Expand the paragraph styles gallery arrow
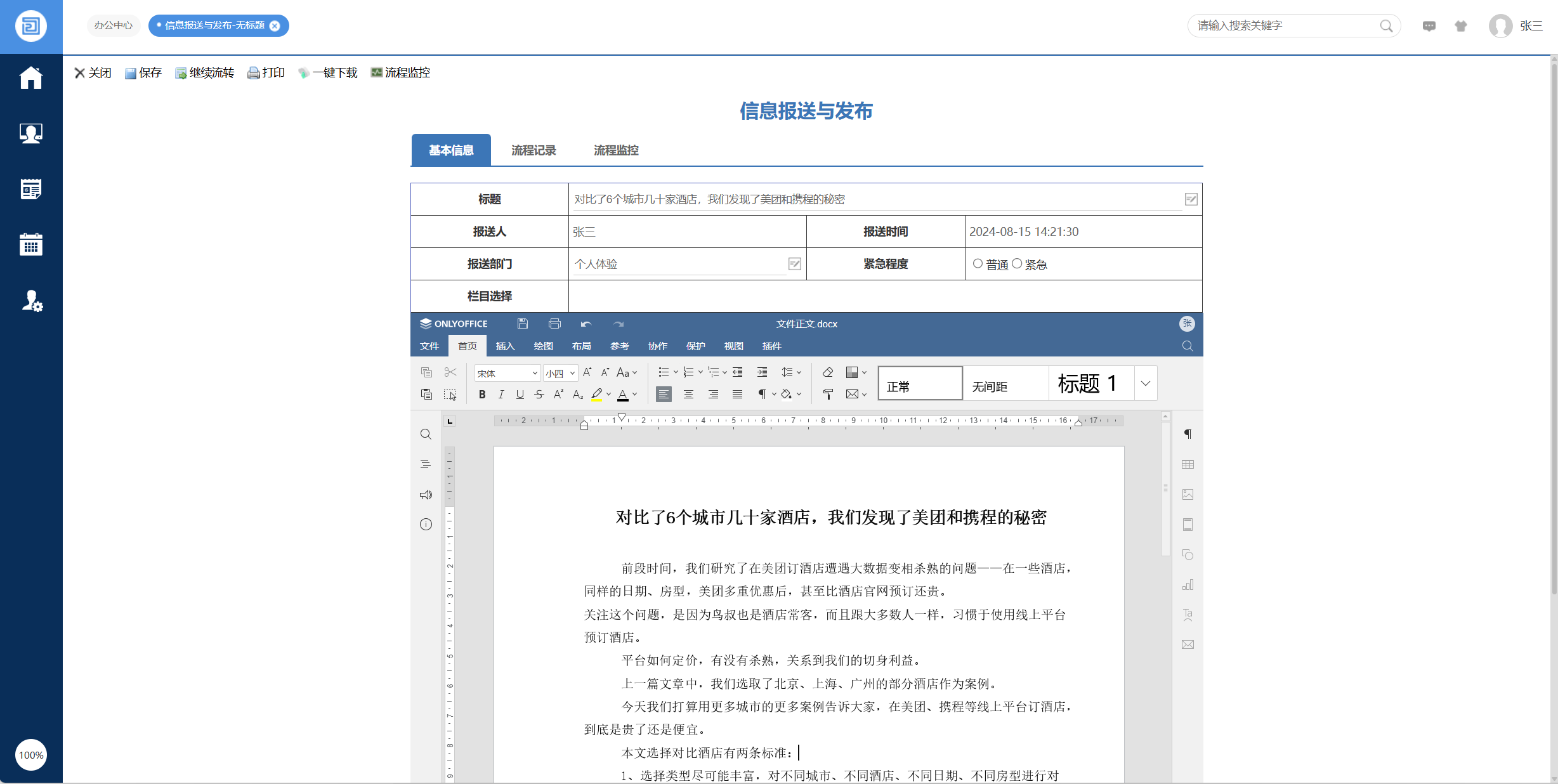 [x=1146, y=383]
